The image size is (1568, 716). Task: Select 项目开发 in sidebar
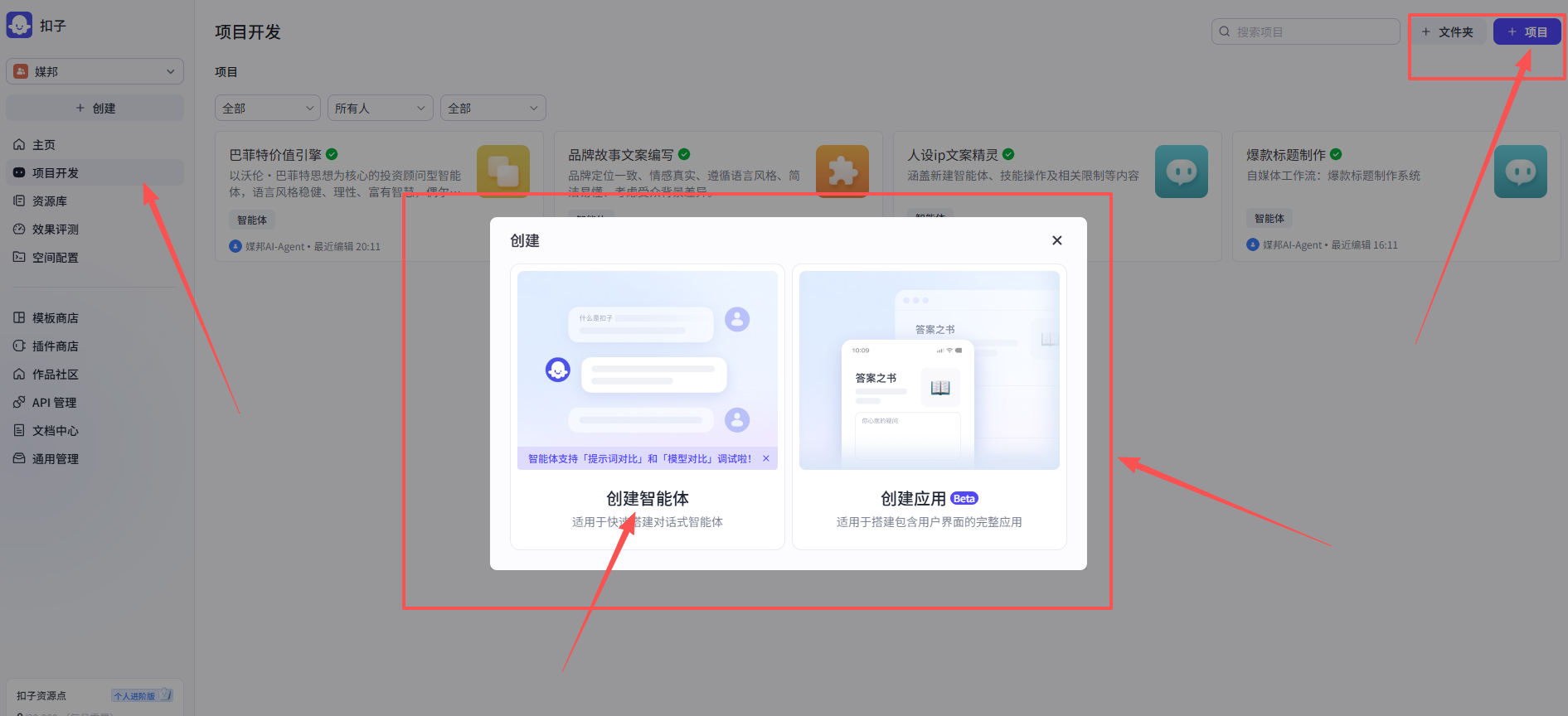tap(95, 172)
